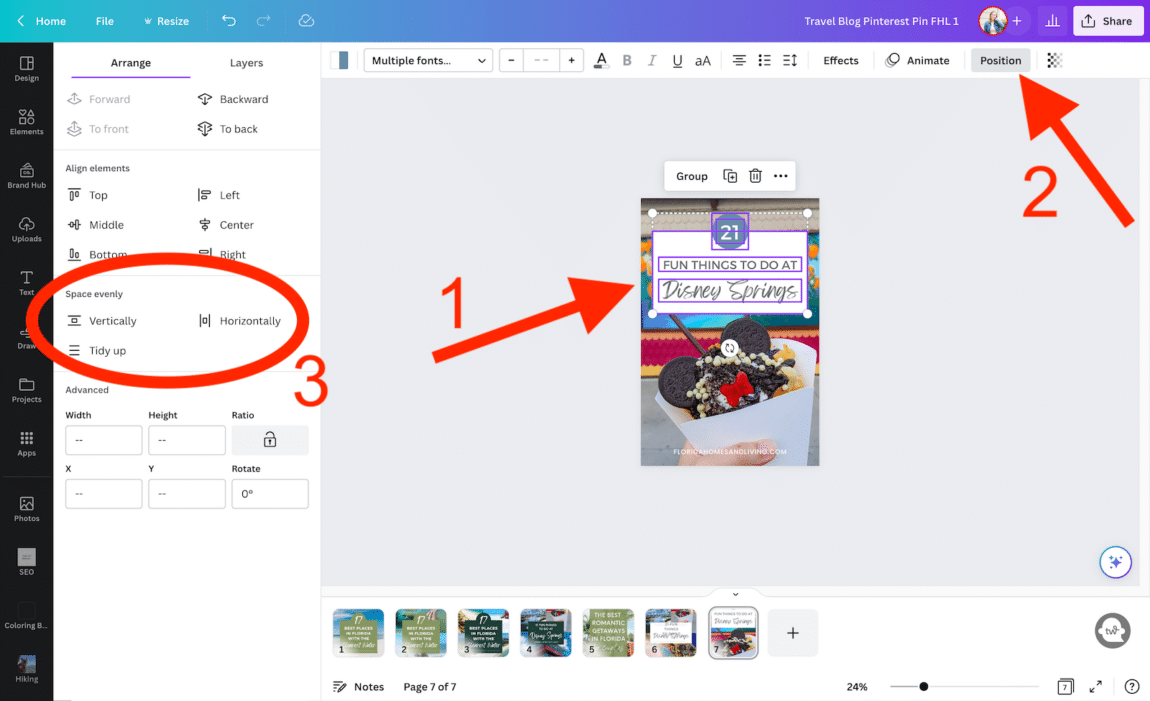Open the Uploads panel
The width and height of the screenshot is (1150, 701).
pos(26,227)
